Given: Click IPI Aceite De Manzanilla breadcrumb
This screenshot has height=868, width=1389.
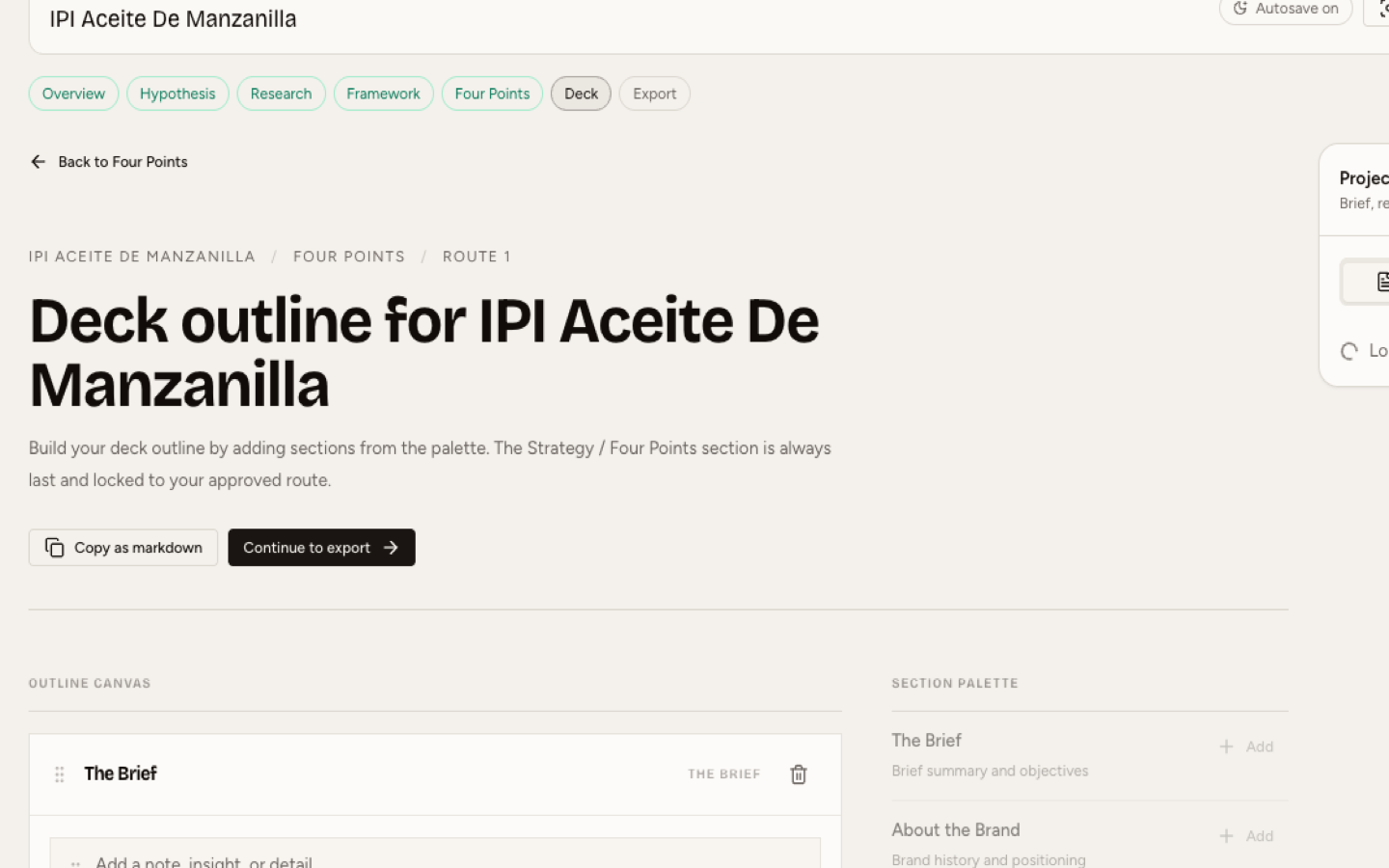Looking at the screenshot, I should tap(142, 257).
